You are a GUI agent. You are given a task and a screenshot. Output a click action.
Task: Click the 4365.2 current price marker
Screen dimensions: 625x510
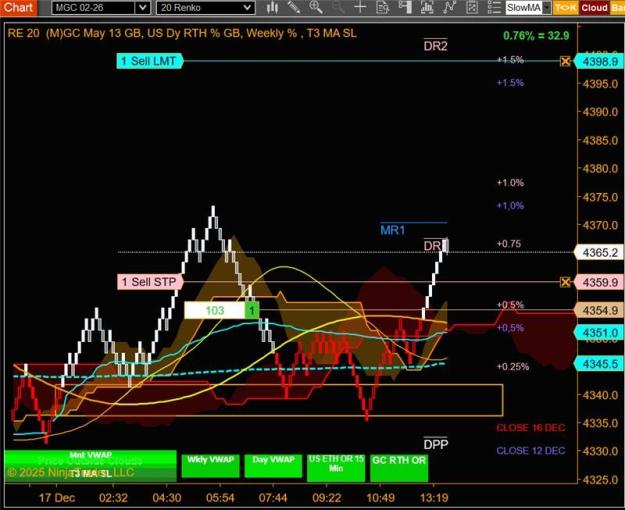pos(600,252)
